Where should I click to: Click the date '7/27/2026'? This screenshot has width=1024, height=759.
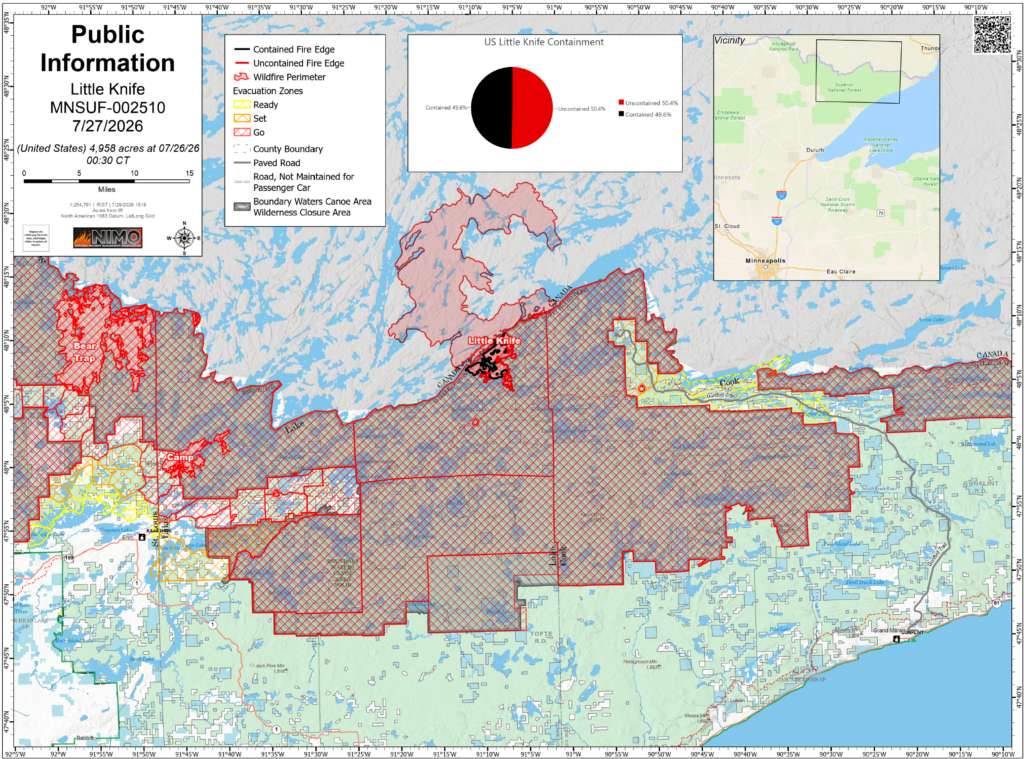click(108, 126)
